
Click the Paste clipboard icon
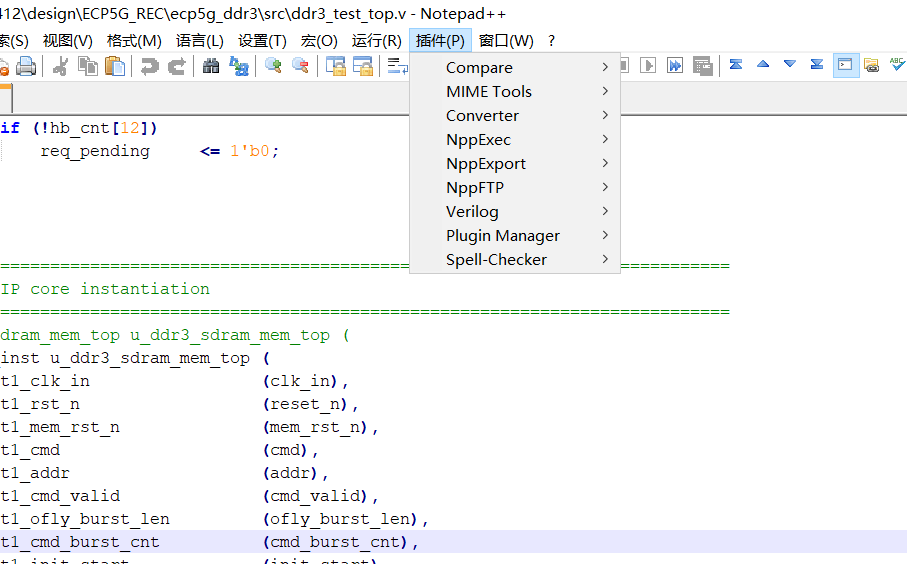115,66
